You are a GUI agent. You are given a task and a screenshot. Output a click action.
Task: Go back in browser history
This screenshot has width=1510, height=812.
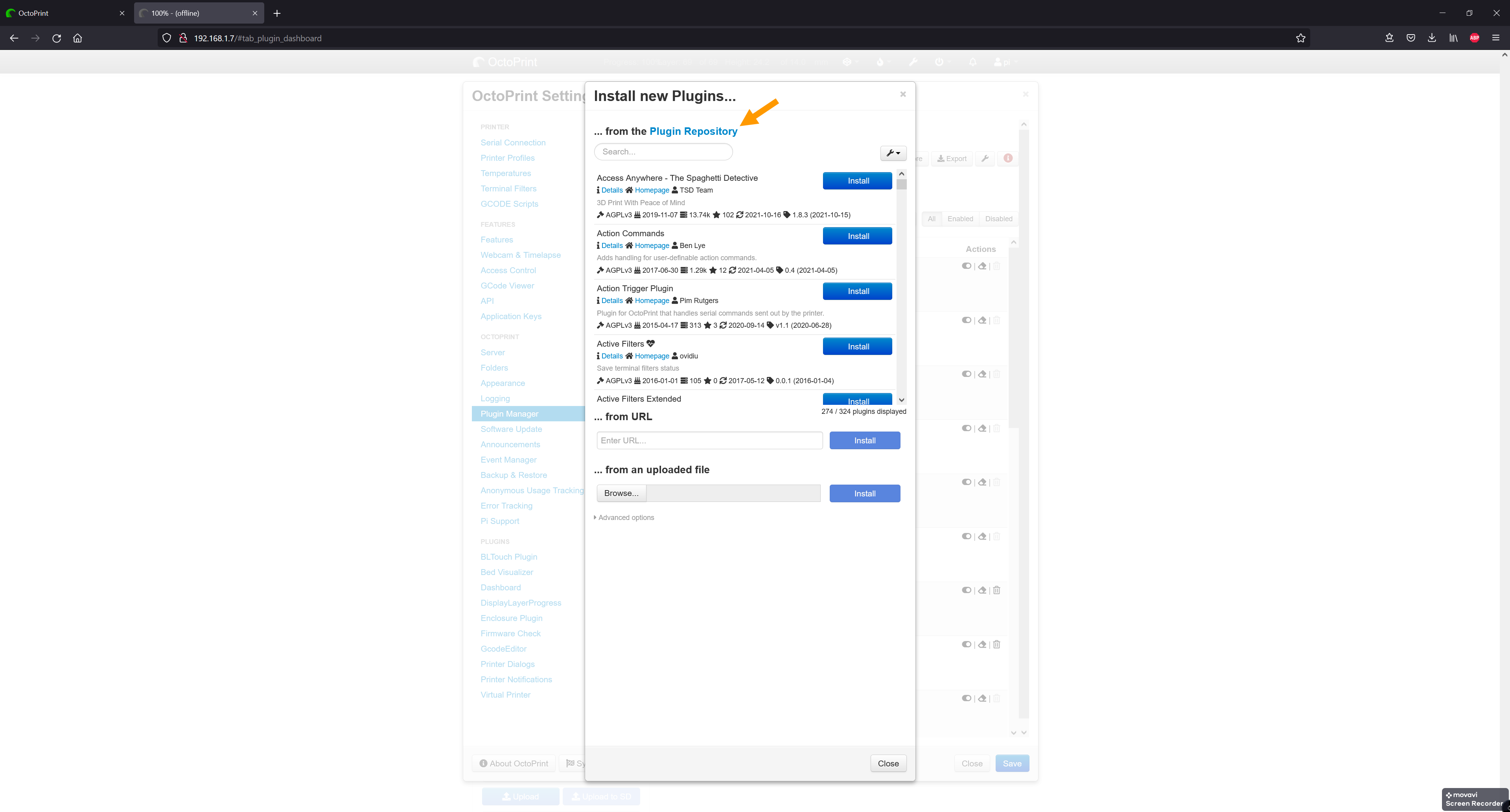(14, 38)
